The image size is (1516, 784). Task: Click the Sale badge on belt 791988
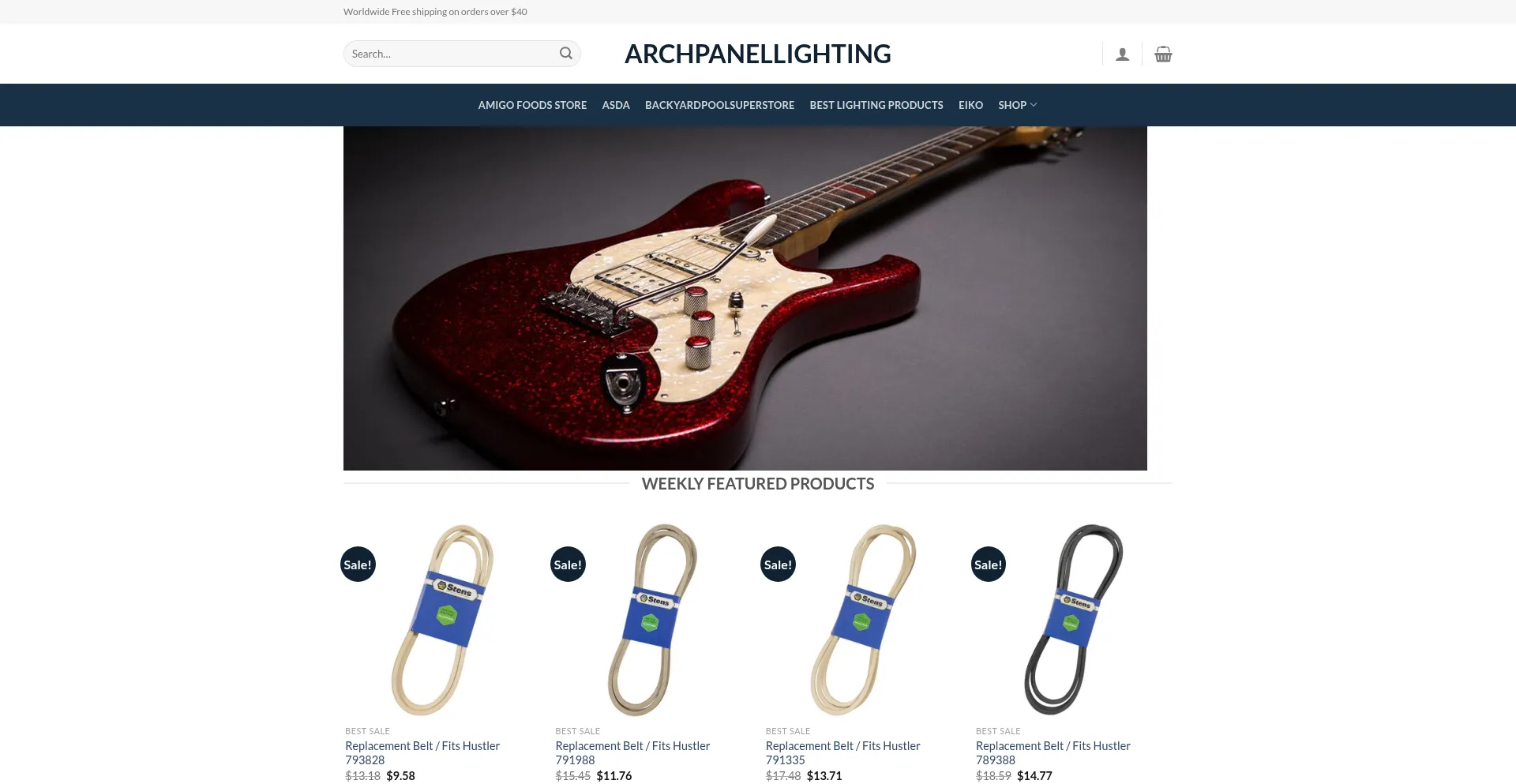[568, 565]
